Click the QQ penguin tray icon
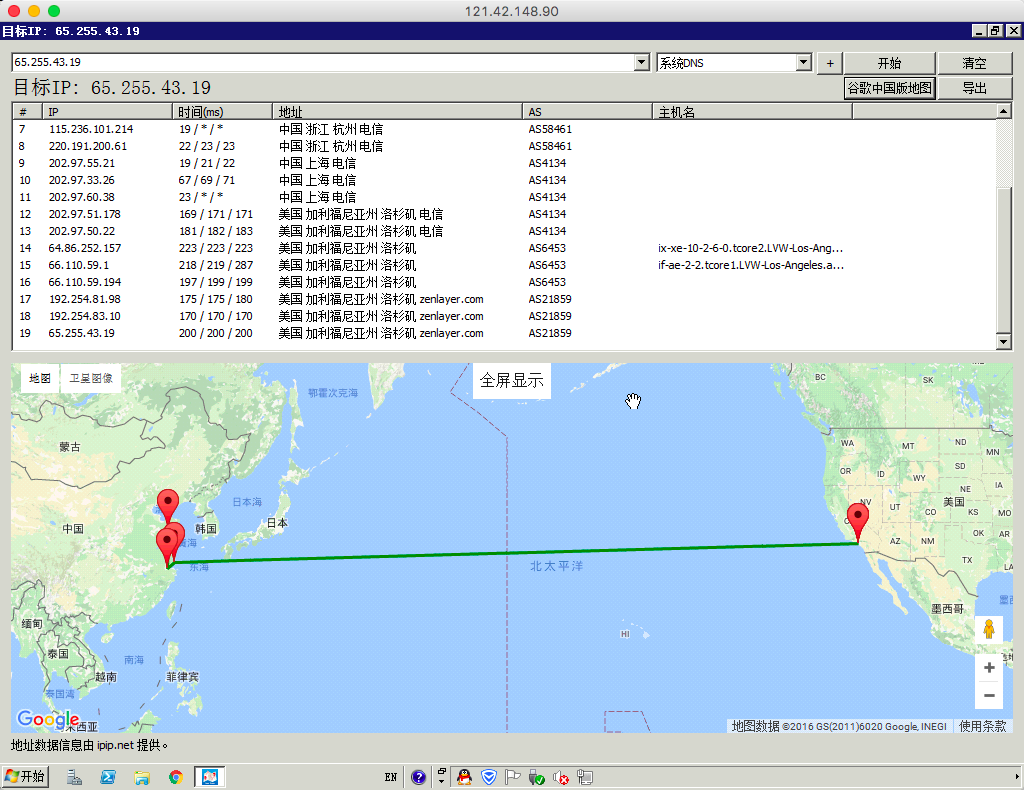The height and width of the screenshot is (790, 1024). 464,777
